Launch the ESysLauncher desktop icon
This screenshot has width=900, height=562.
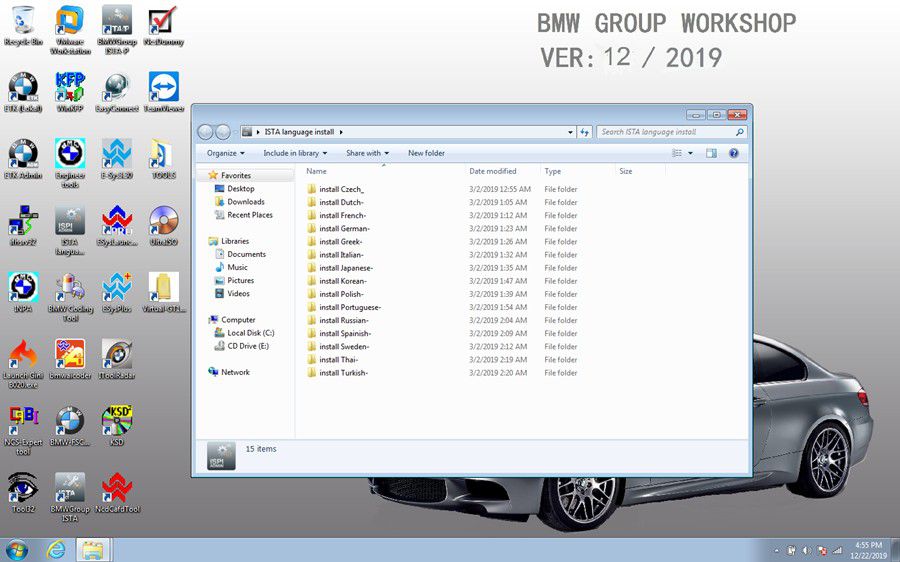(117, 226)
